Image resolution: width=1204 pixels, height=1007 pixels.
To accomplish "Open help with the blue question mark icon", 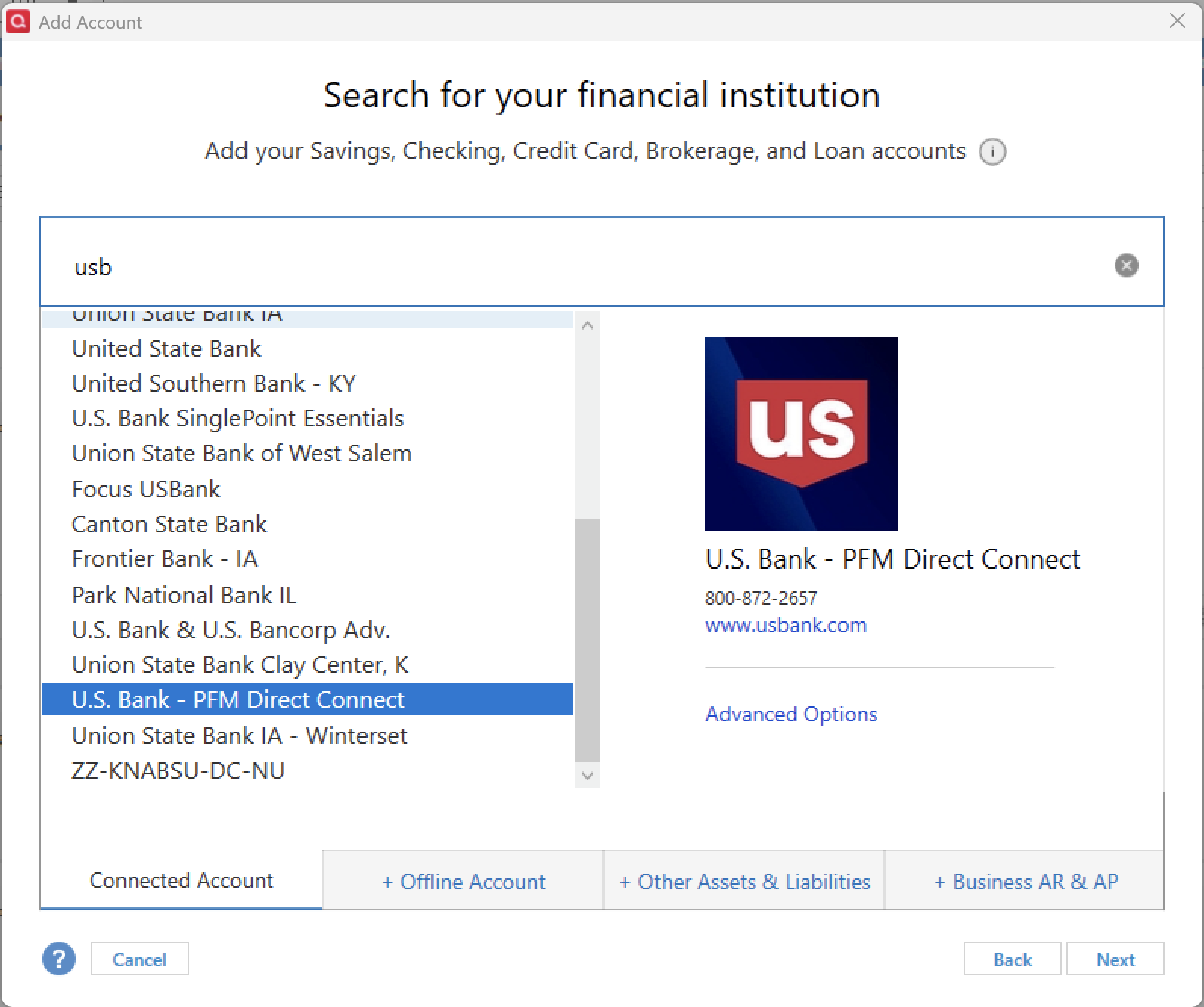I will [59, 959].
